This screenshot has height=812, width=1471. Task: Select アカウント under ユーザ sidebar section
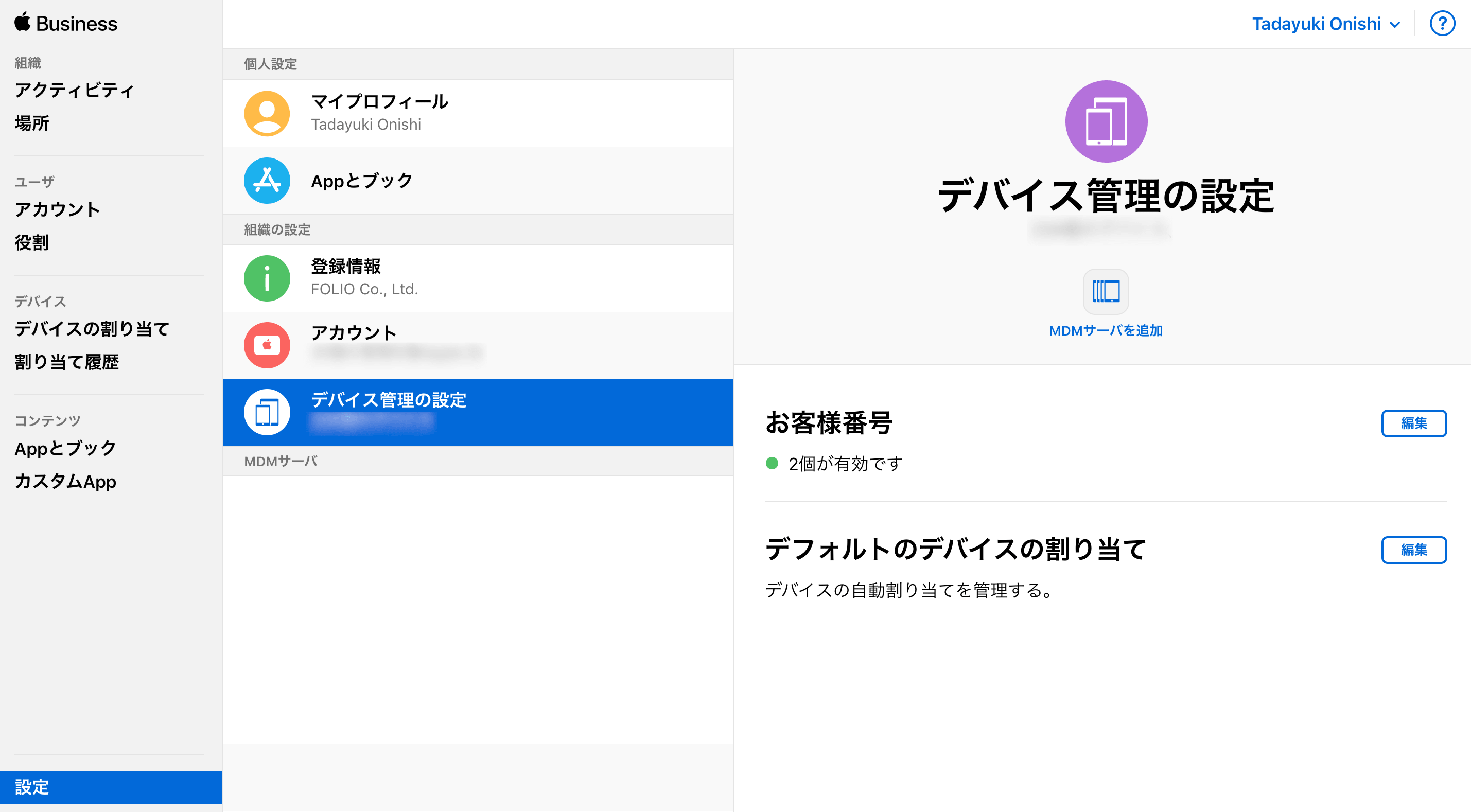coord(58,209)
